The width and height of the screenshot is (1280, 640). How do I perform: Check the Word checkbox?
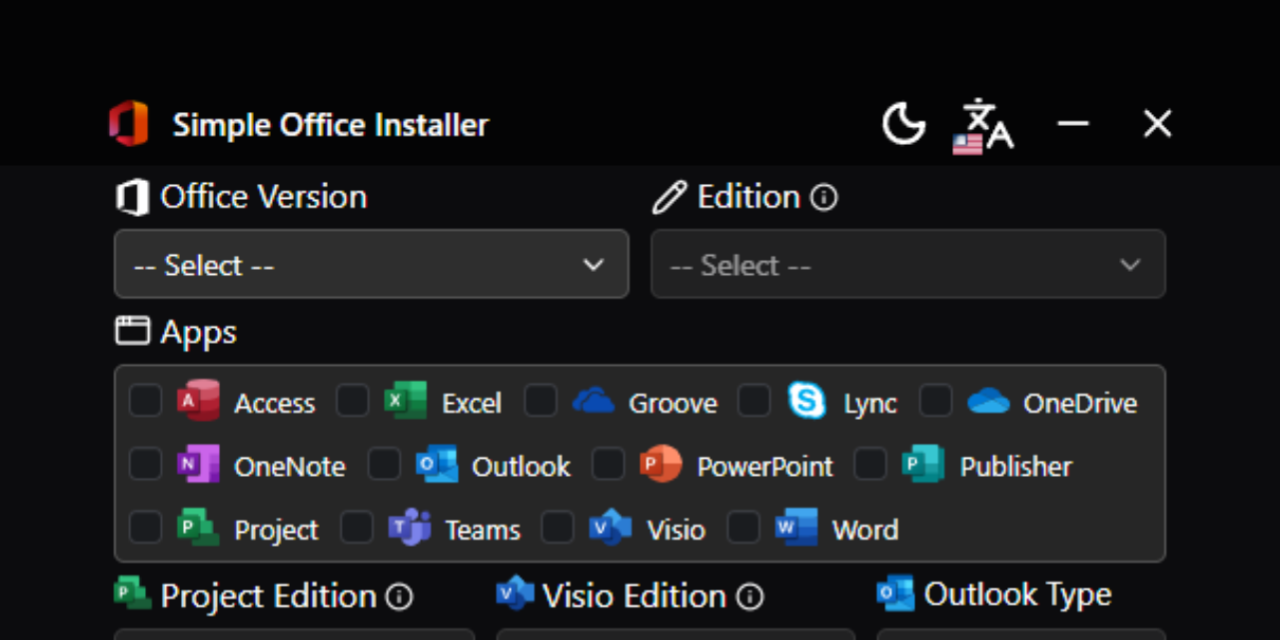click(x=743, y=527)
